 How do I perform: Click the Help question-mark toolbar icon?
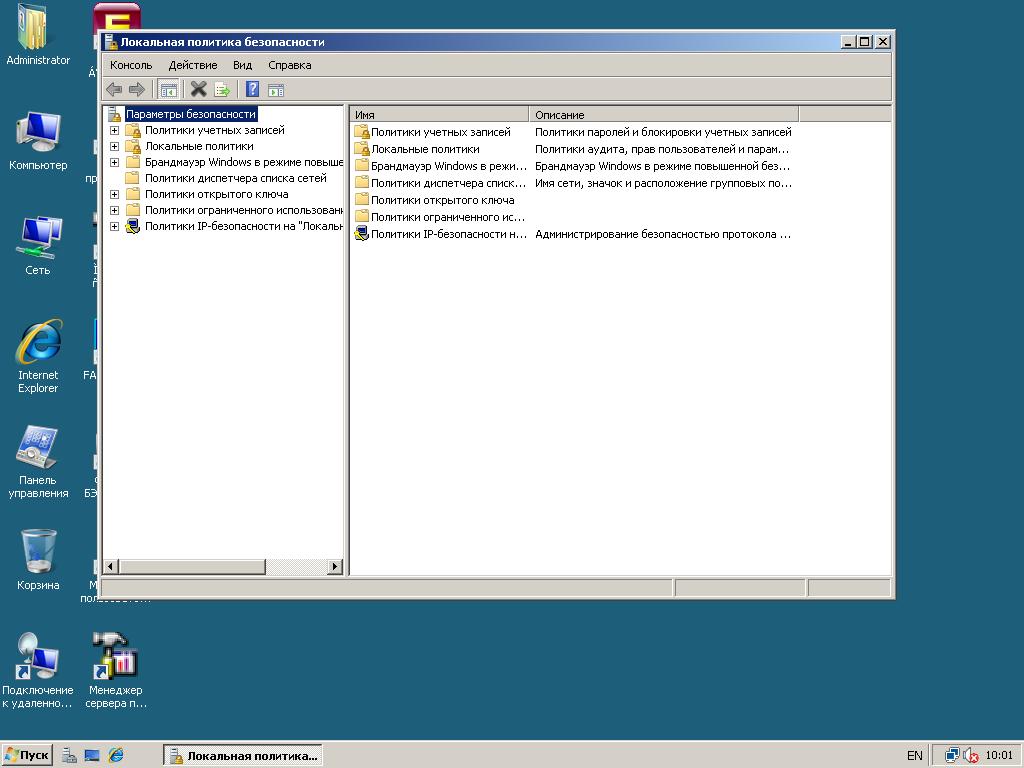coord(253,89)
